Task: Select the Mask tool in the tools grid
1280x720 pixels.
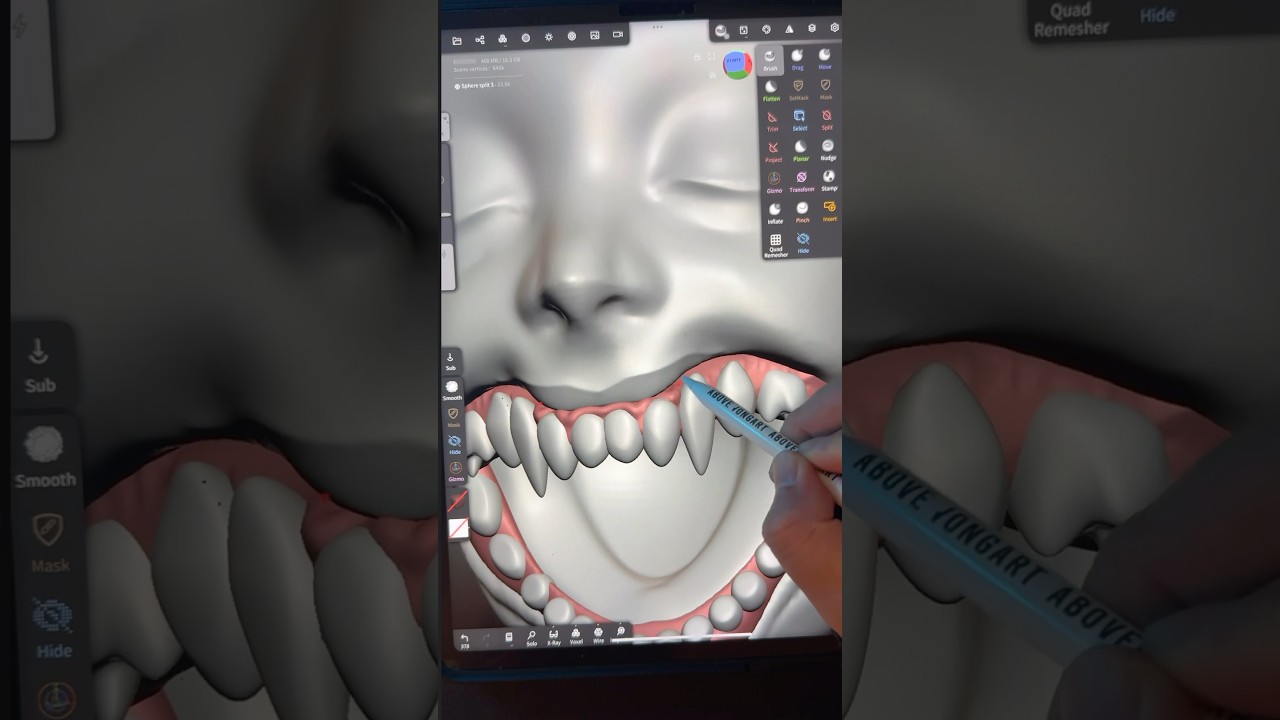Action: click(x=826, y=89)
